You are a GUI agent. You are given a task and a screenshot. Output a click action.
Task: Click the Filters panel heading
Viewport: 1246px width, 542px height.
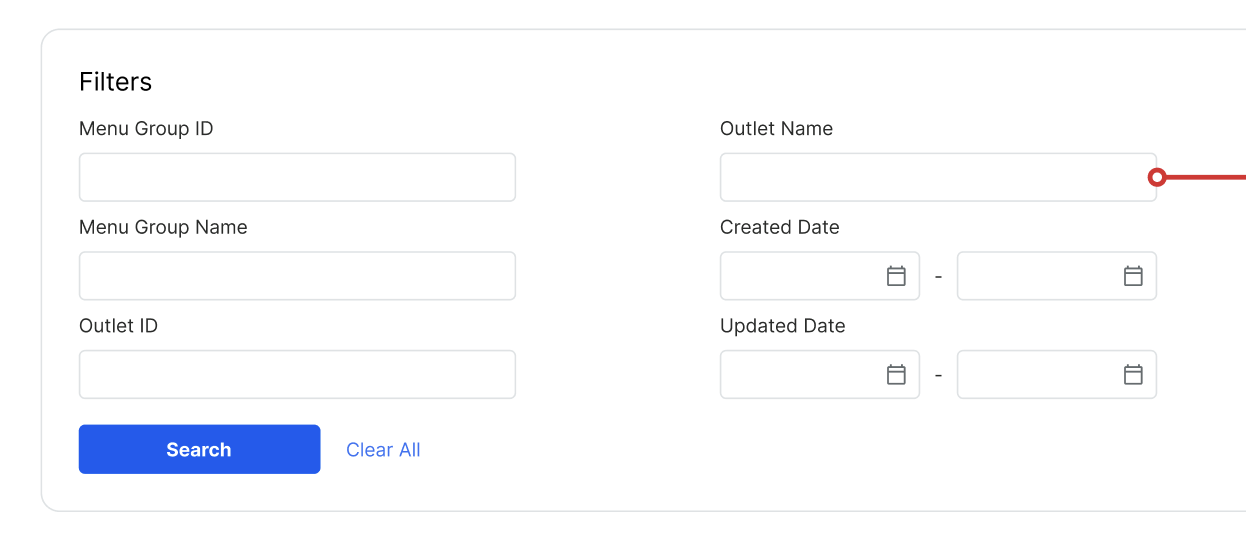116,82
